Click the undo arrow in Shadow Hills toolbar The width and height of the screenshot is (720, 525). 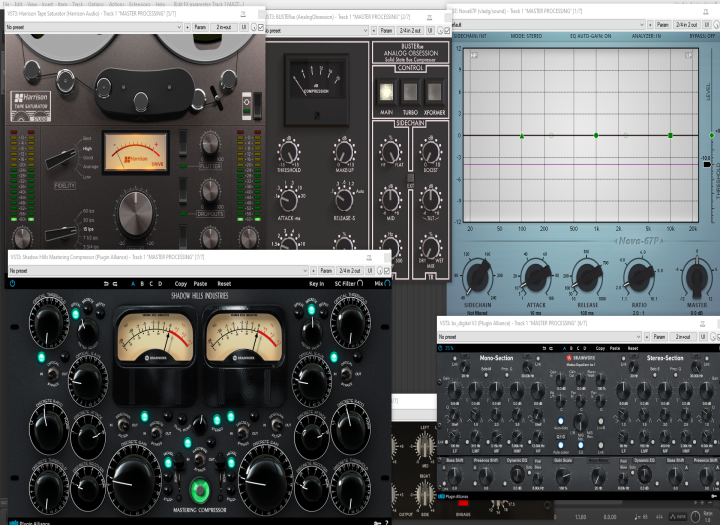click(x=106, y=284)
